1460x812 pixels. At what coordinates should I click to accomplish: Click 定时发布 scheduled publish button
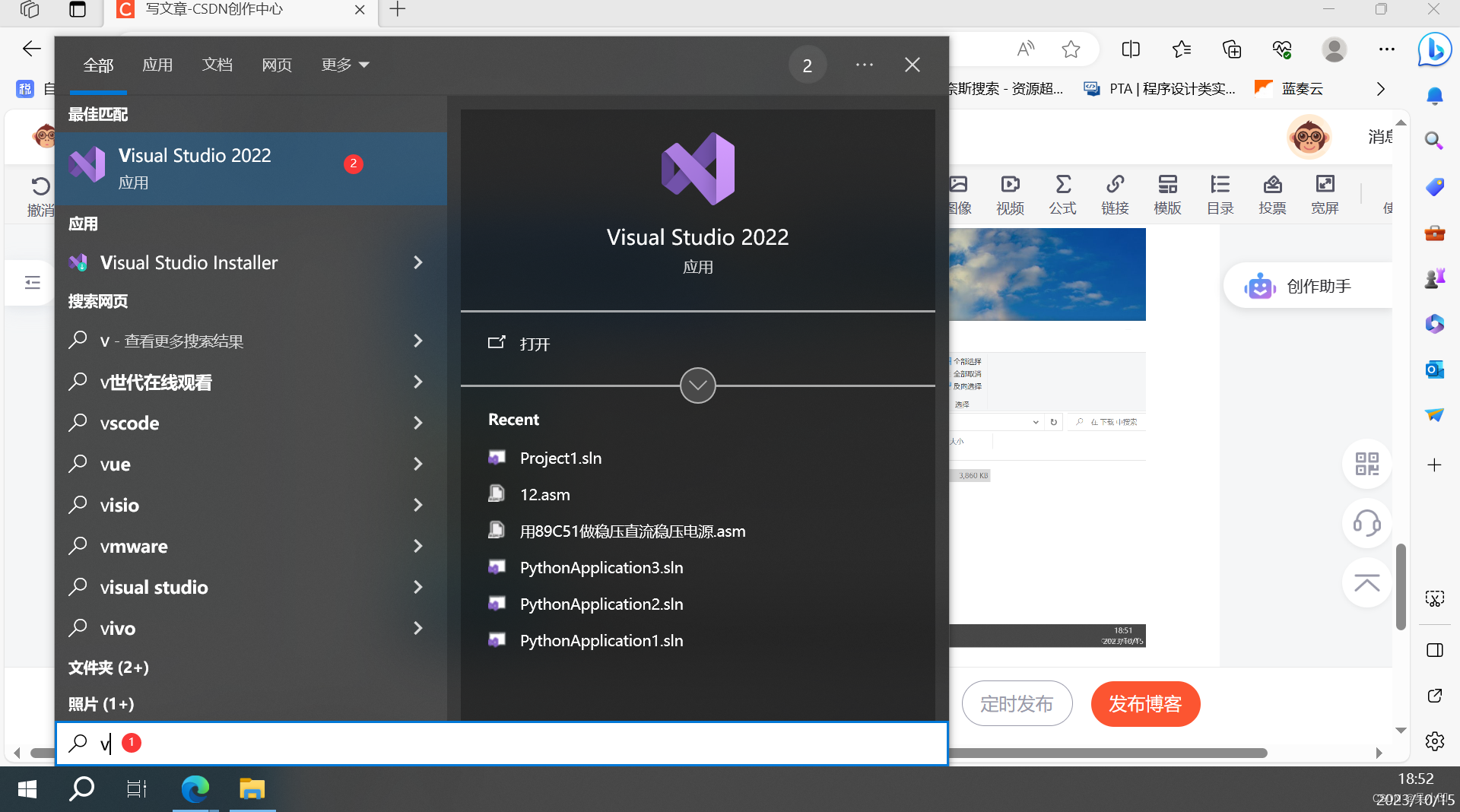pyautogui.click(x=1017, y=704)
